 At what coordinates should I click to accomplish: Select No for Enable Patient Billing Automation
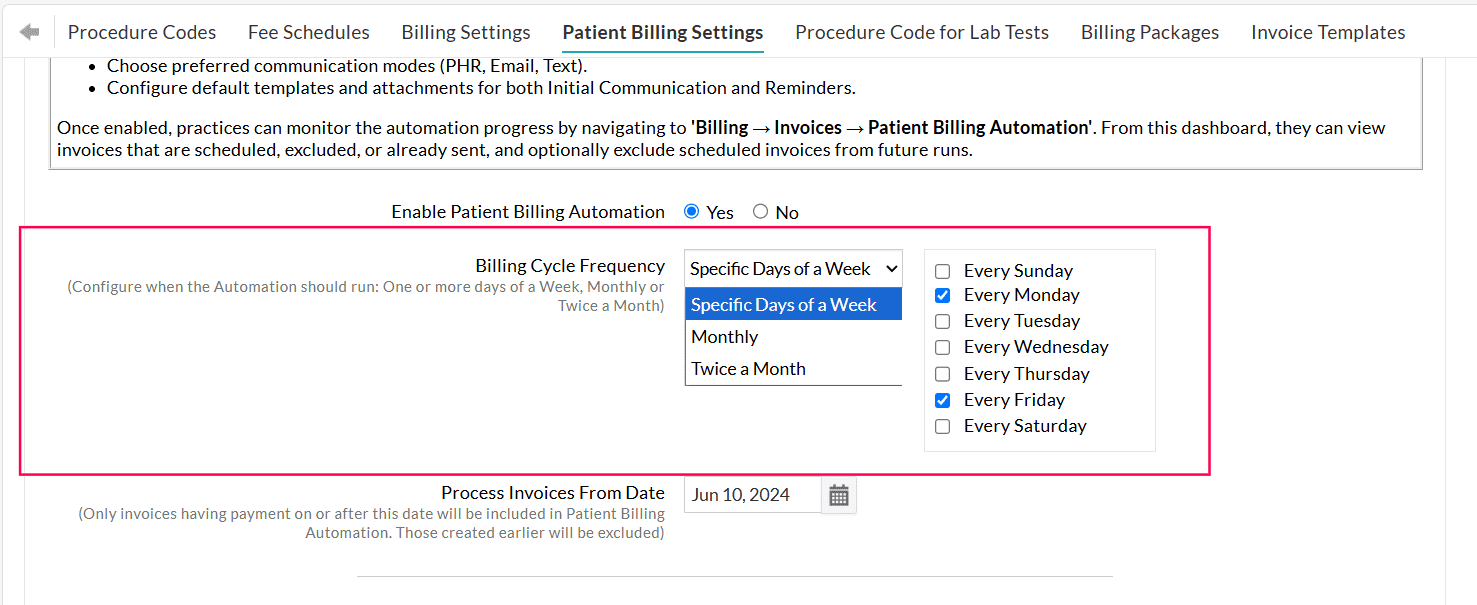[x=760, y=211]
